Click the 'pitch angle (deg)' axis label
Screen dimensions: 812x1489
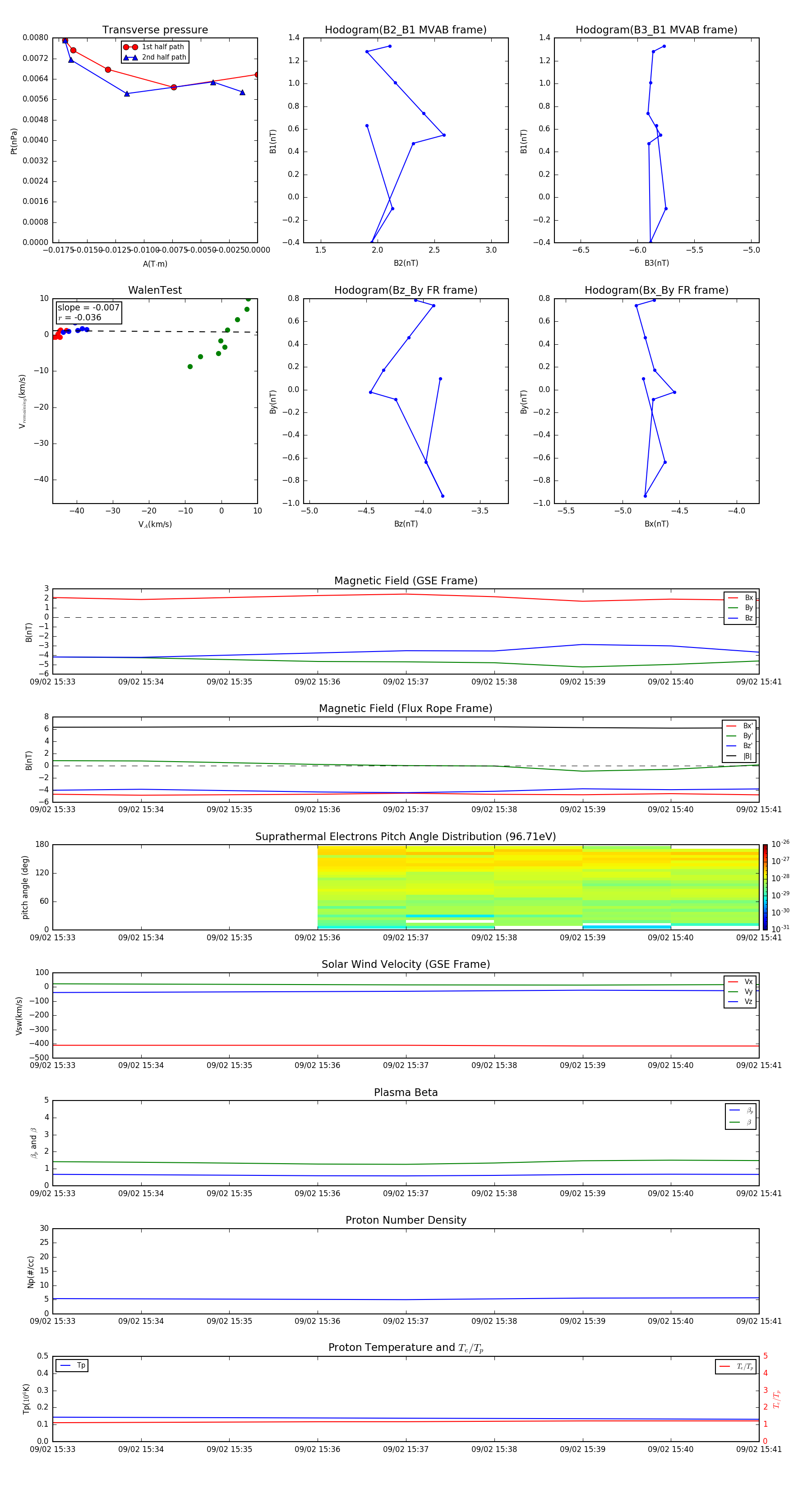[25, 887]
